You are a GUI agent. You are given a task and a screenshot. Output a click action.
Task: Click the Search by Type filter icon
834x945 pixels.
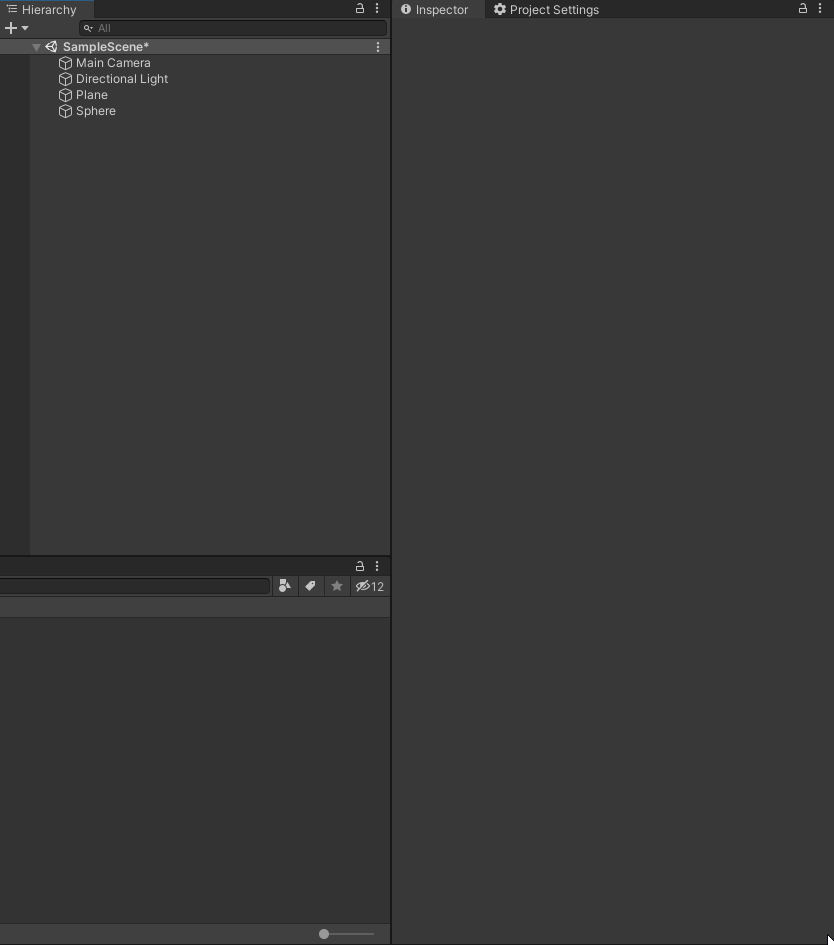click(x=285, y=586)
